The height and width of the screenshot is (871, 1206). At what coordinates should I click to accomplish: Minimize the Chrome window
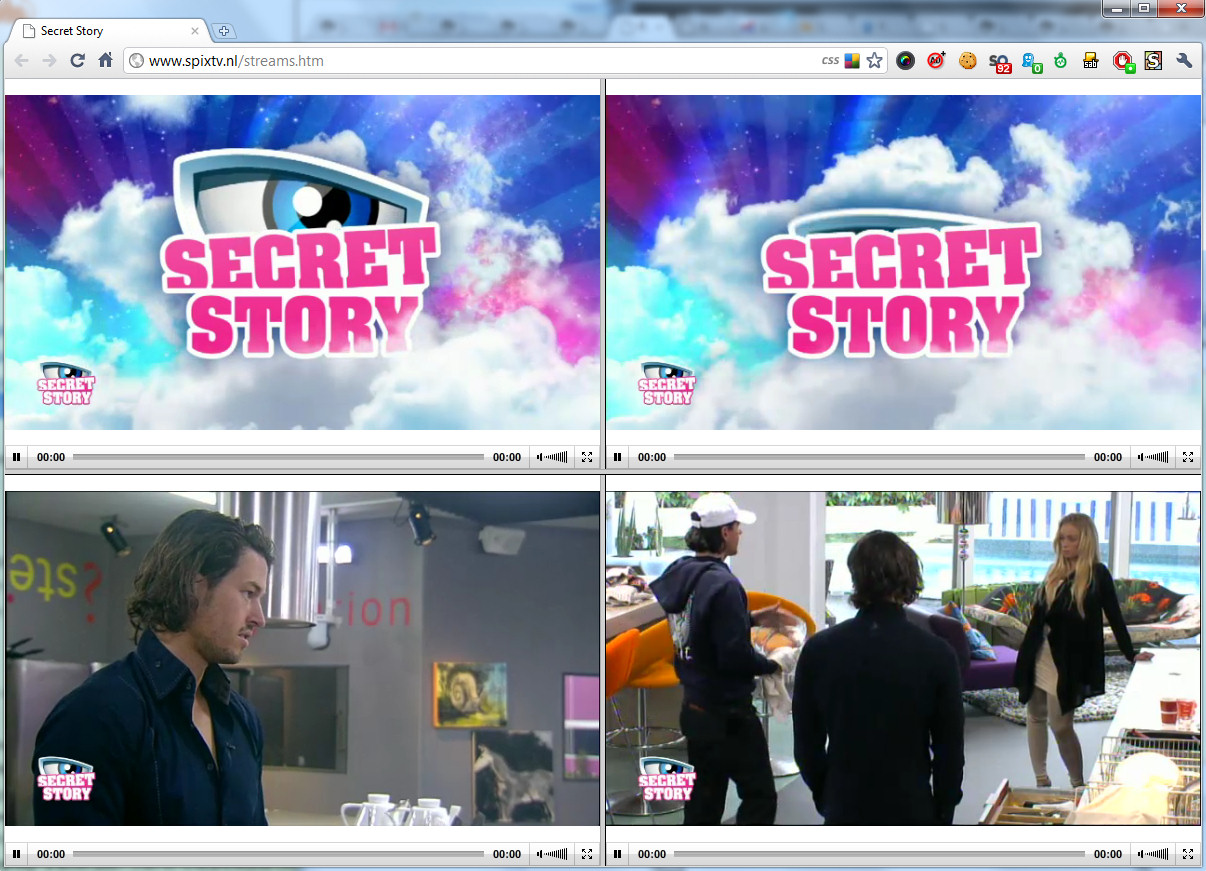[1116, 9]
